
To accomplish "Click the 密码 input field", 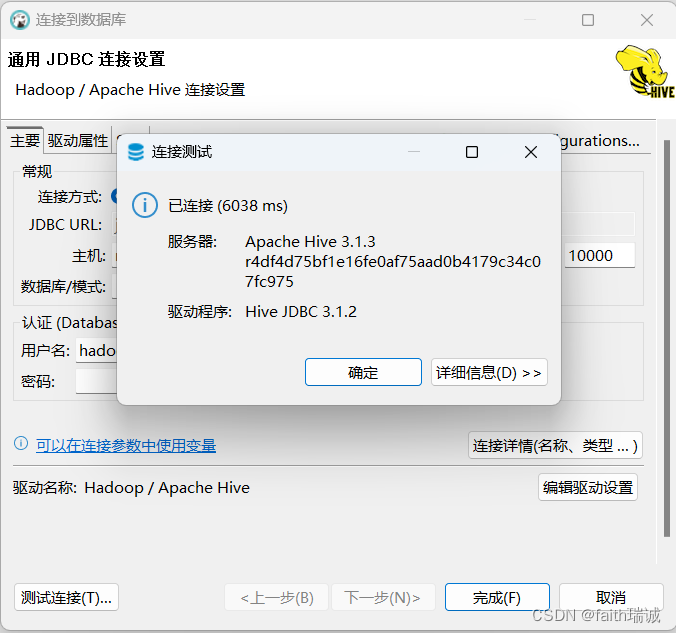I will [x=97, y=382].
